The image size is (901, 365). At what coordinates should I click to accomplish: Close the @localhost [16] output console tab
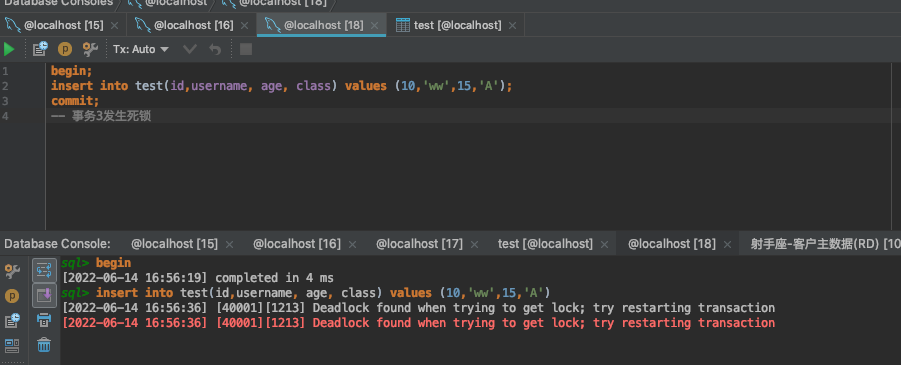click(352, 244)
